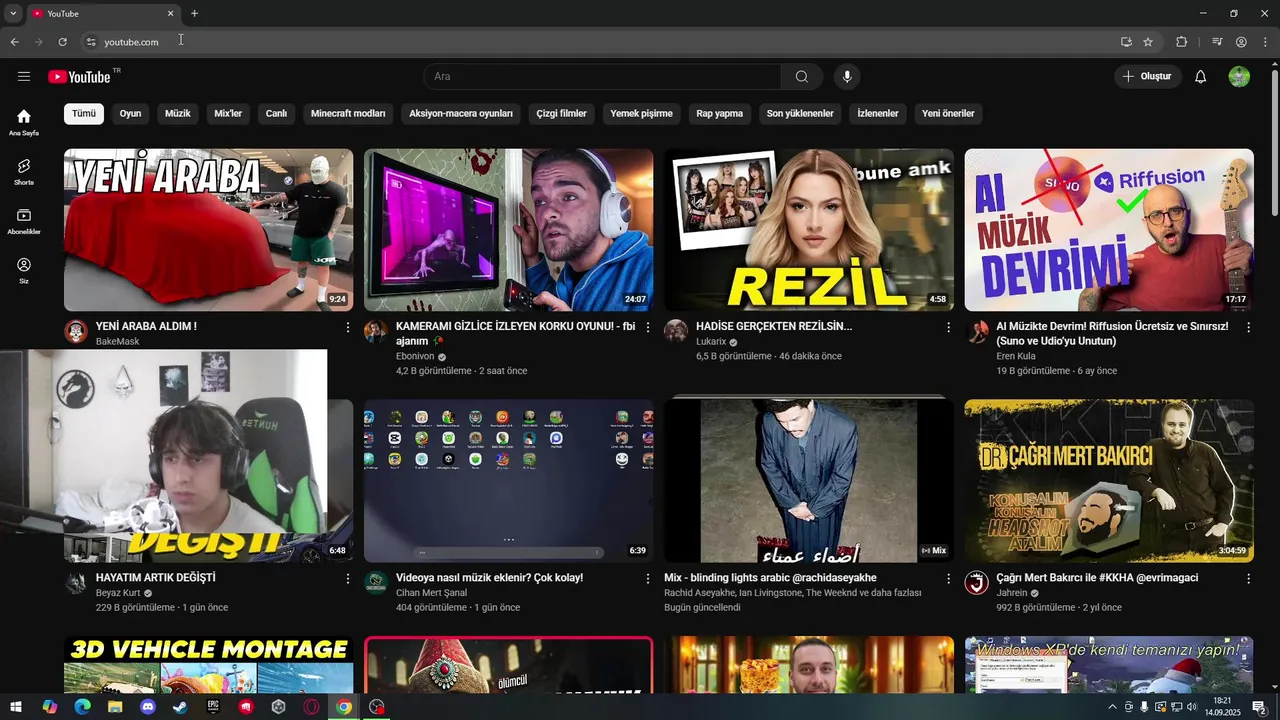Play the REZİL Hadise video thumbnail

[x=809, y=230]
